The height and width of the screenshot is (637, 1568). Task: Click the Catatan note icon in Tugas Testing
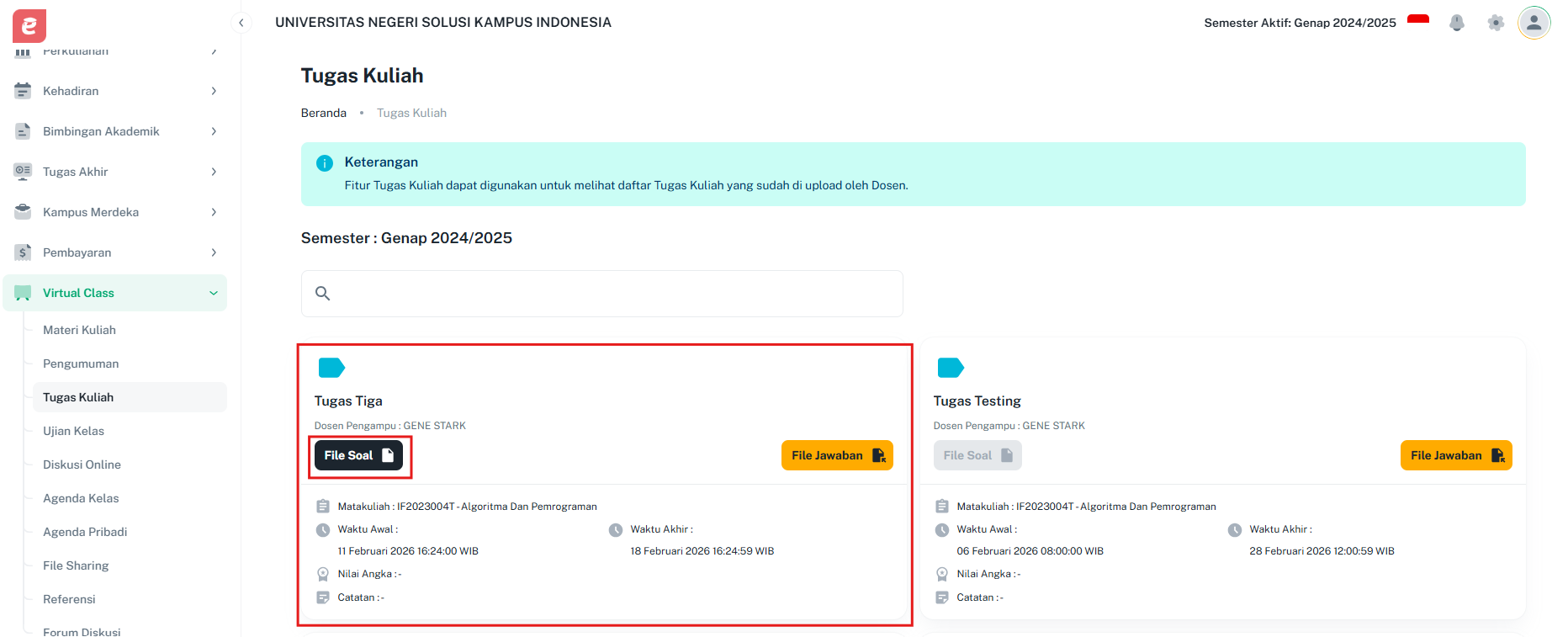[x=942, y=597]
